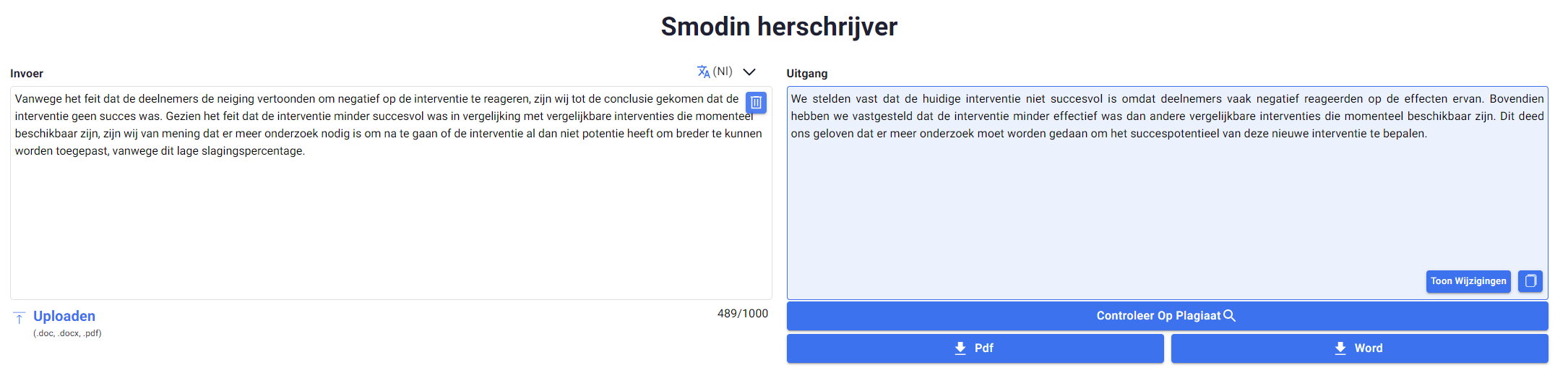Click the Uitgang section label
This screenshot has width=1568, height=373.
(x=807, y=74)
